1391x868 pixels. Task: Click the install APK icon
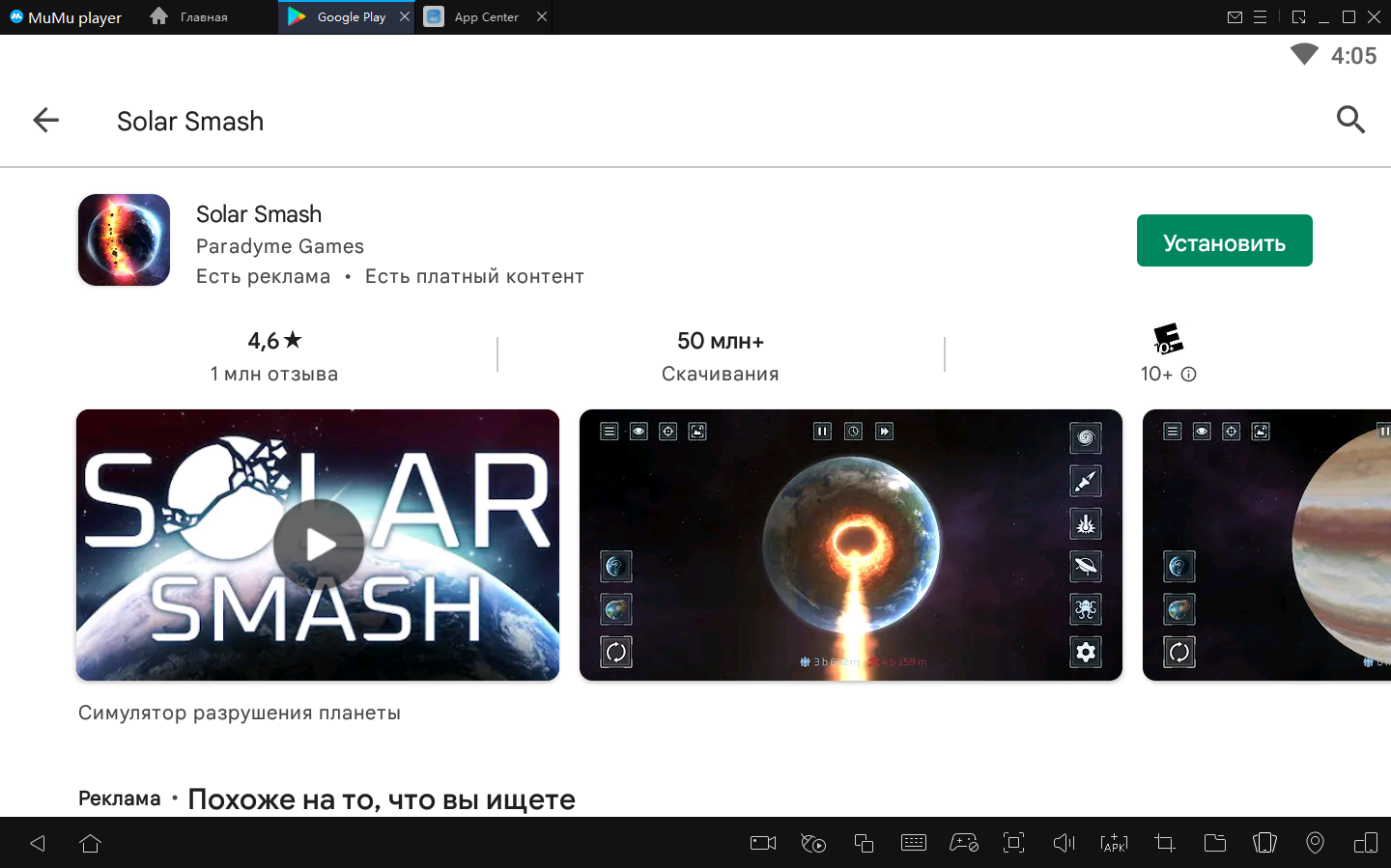coord(1114,843)
